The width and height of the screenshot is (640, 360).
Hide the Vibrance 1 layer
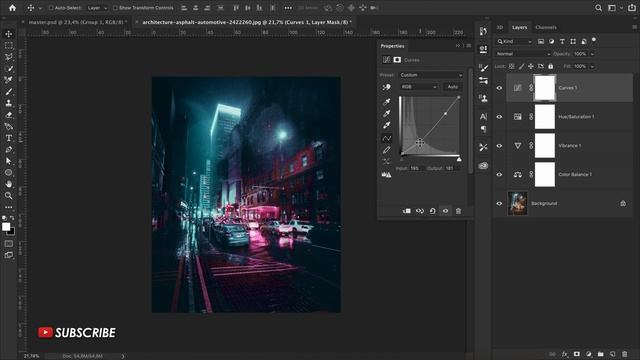(499, 146)
